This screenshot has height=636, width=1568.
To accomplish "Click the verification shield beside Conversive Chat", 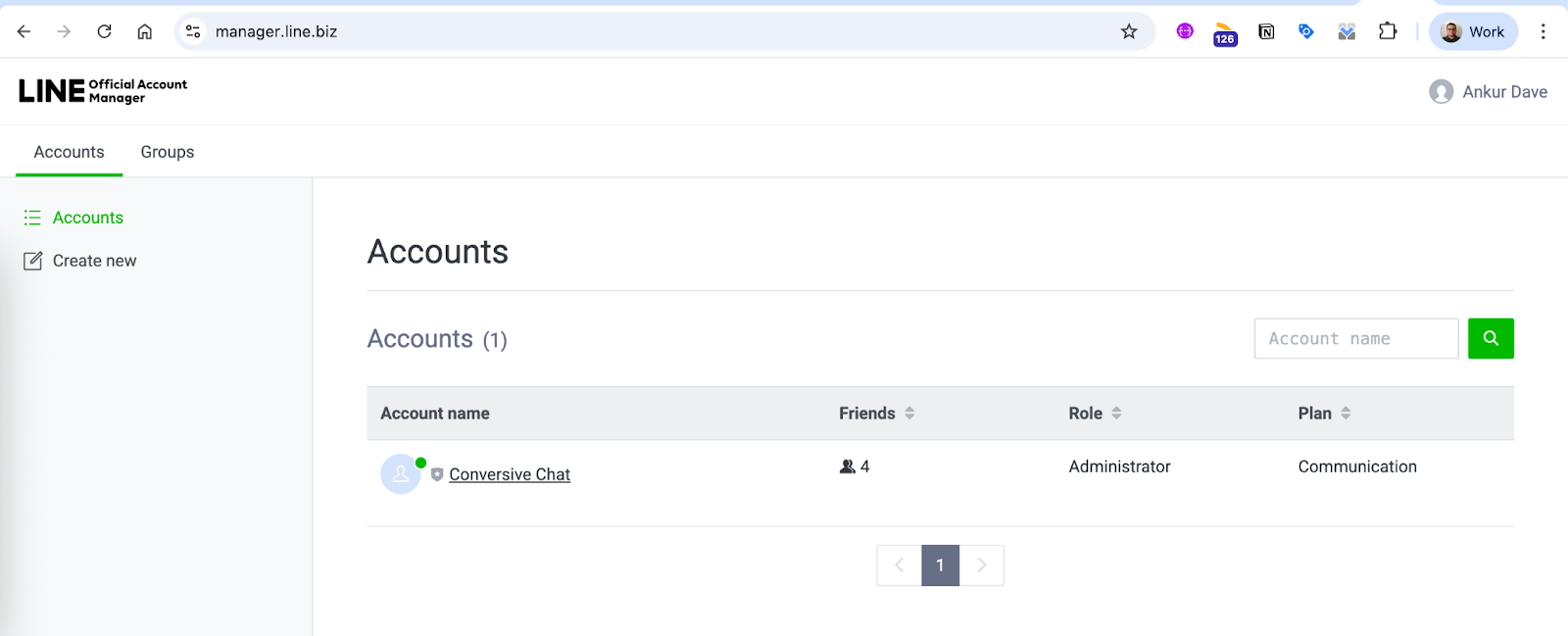I will 437,474.
